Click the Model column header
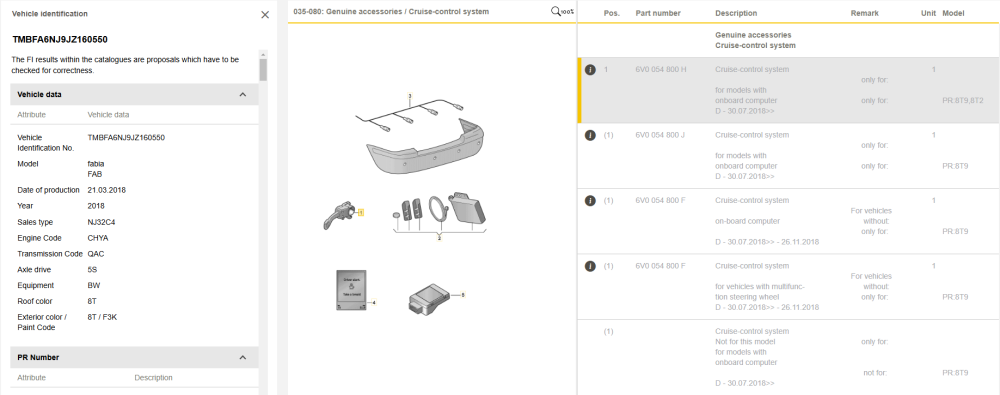The height and width of the screenshot is (395, 1000). coord(953,13)
